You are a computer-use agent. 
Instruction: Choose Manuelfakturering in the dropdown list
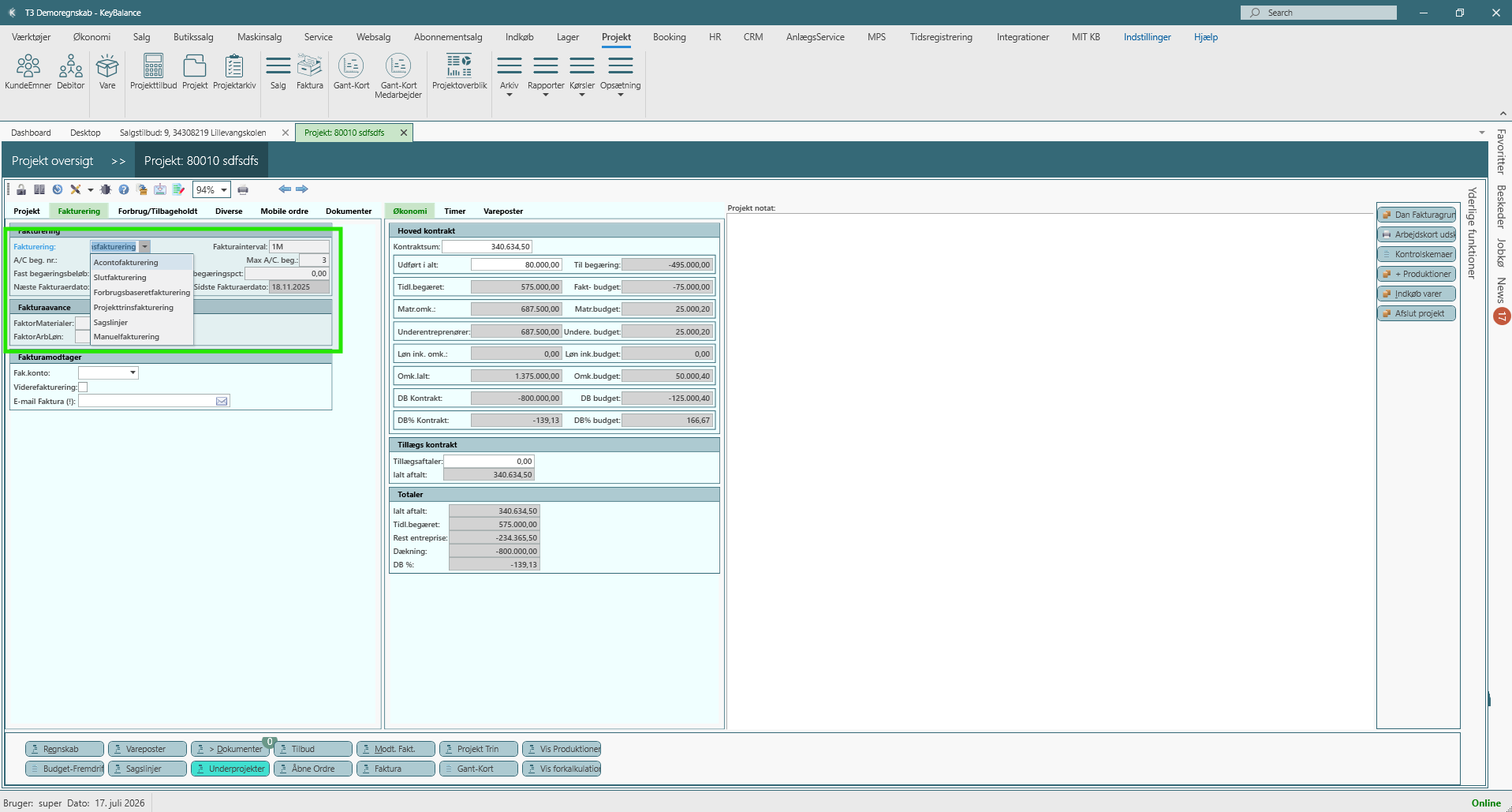click(126, 337)
